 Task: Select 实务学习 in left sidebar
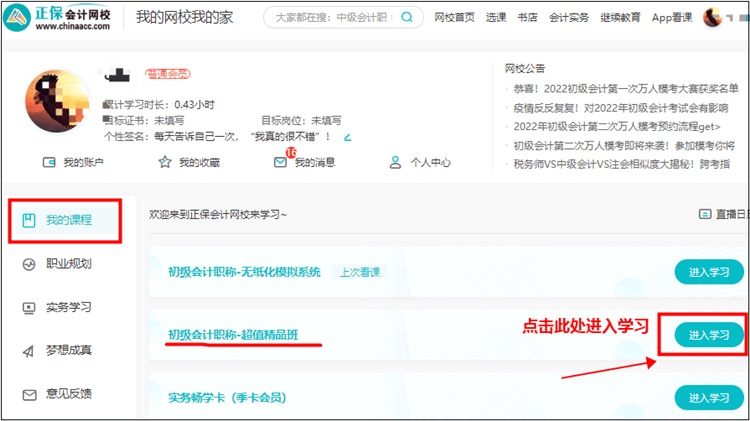click(x=68, y=307)
